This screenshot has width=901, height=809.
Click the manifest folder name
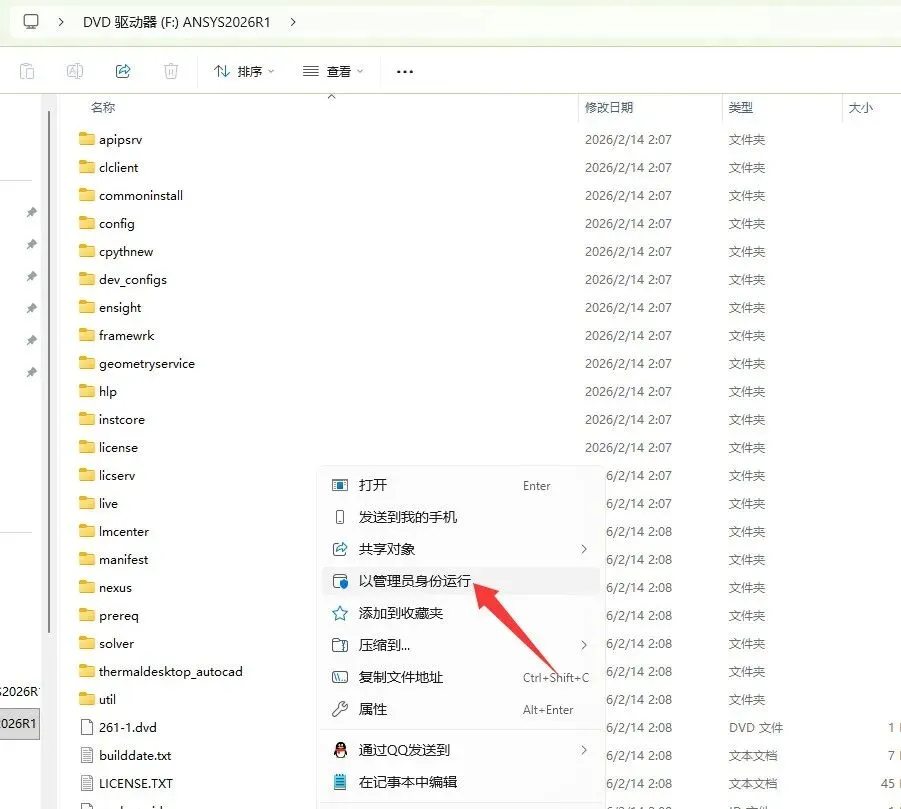[123, 560]
